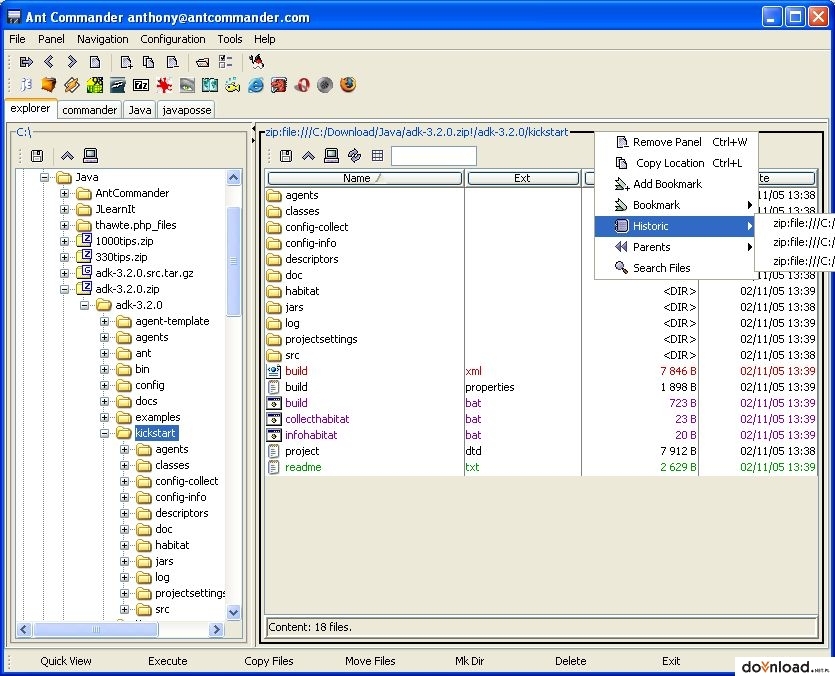Click the red dragon shortcut icon
Image resolution: width=835 pixels, height=676 pixels.
click(x=279, y=85)
